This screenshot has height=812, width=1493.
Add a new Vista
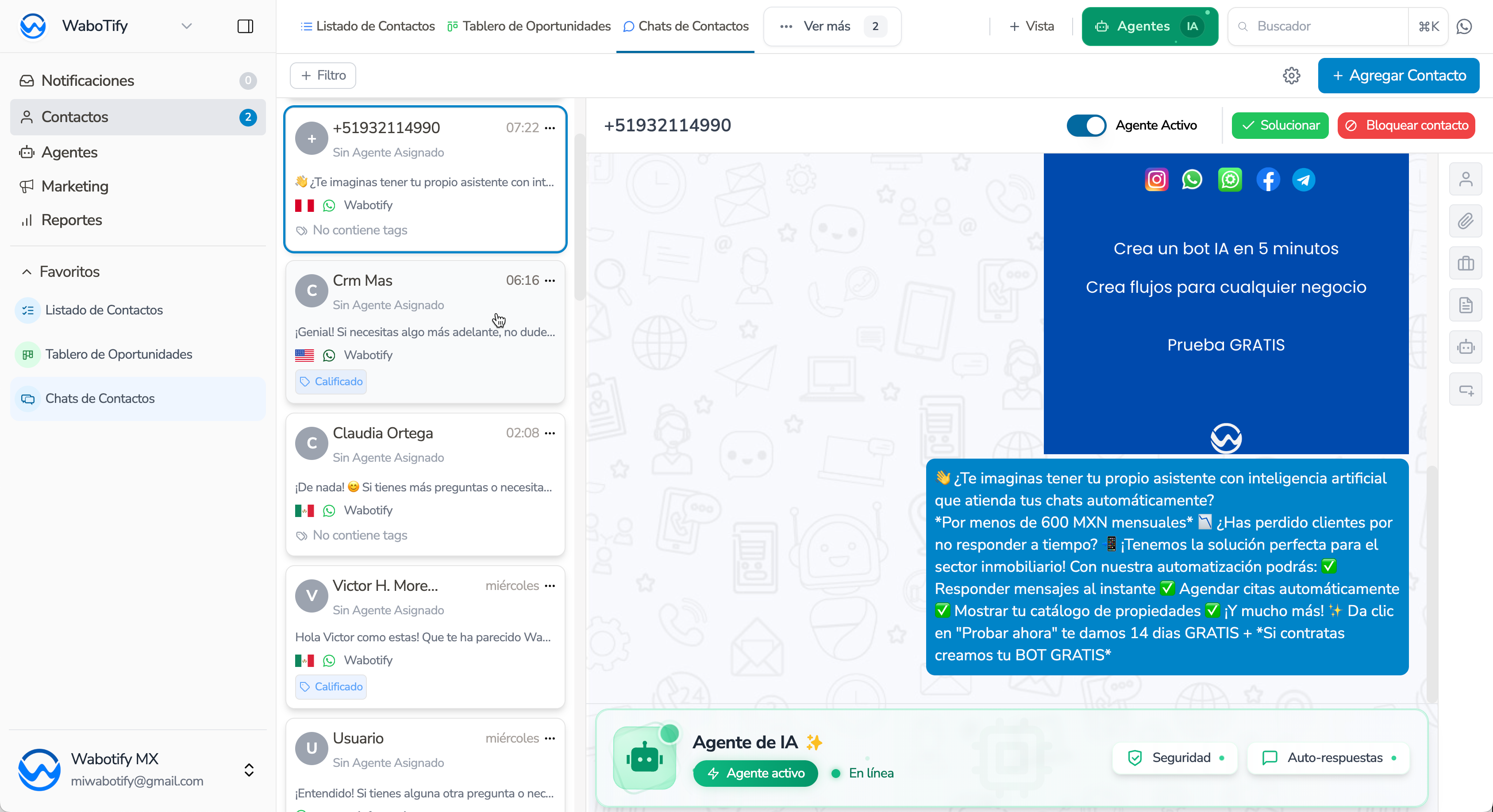point(1031,26)
